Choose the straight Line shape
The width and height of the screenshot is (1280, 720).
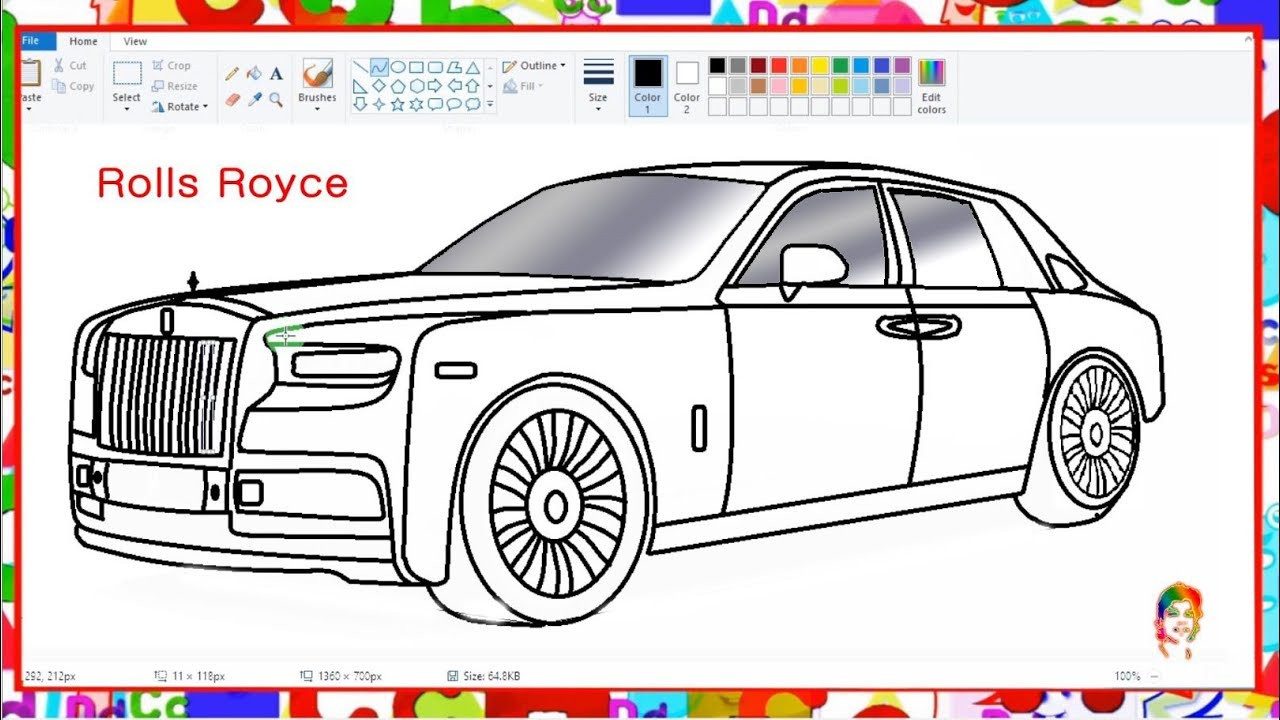(x=360, y=67)
